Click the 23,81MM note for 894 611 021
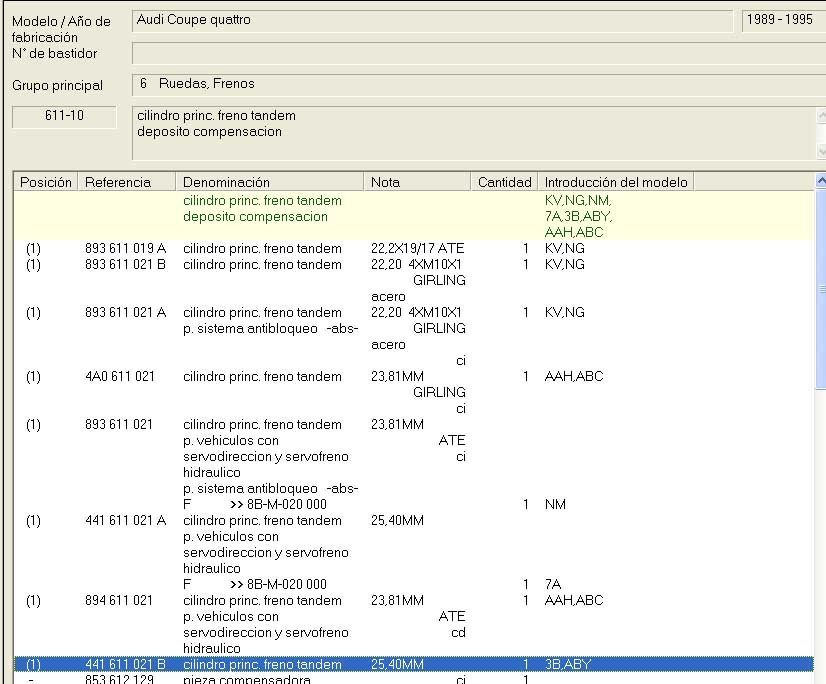Screen dimensions: 826x684 tap(397, 600)
